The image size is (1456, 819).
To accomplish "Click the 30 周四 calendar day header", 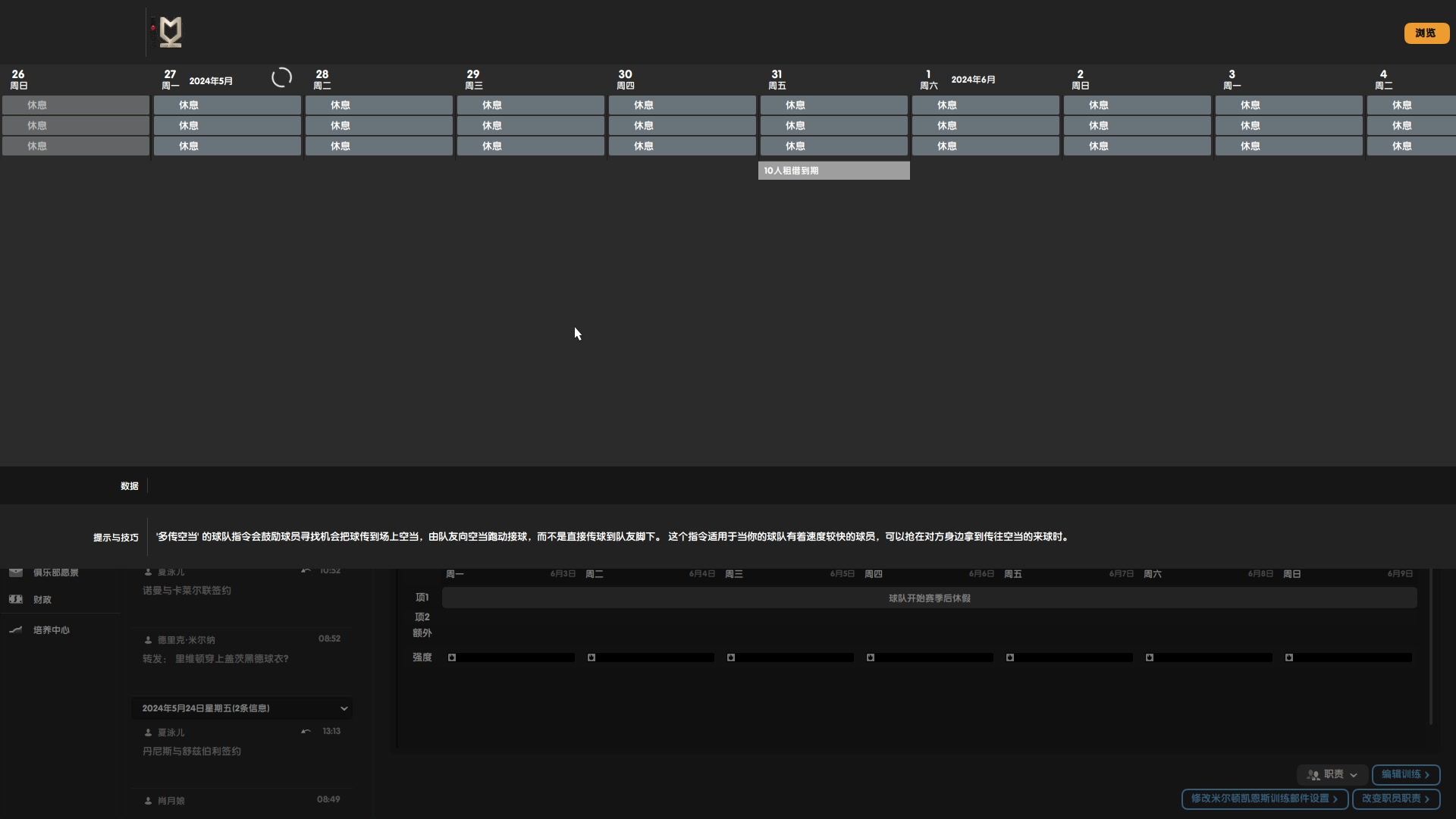I will pos(626,79).
